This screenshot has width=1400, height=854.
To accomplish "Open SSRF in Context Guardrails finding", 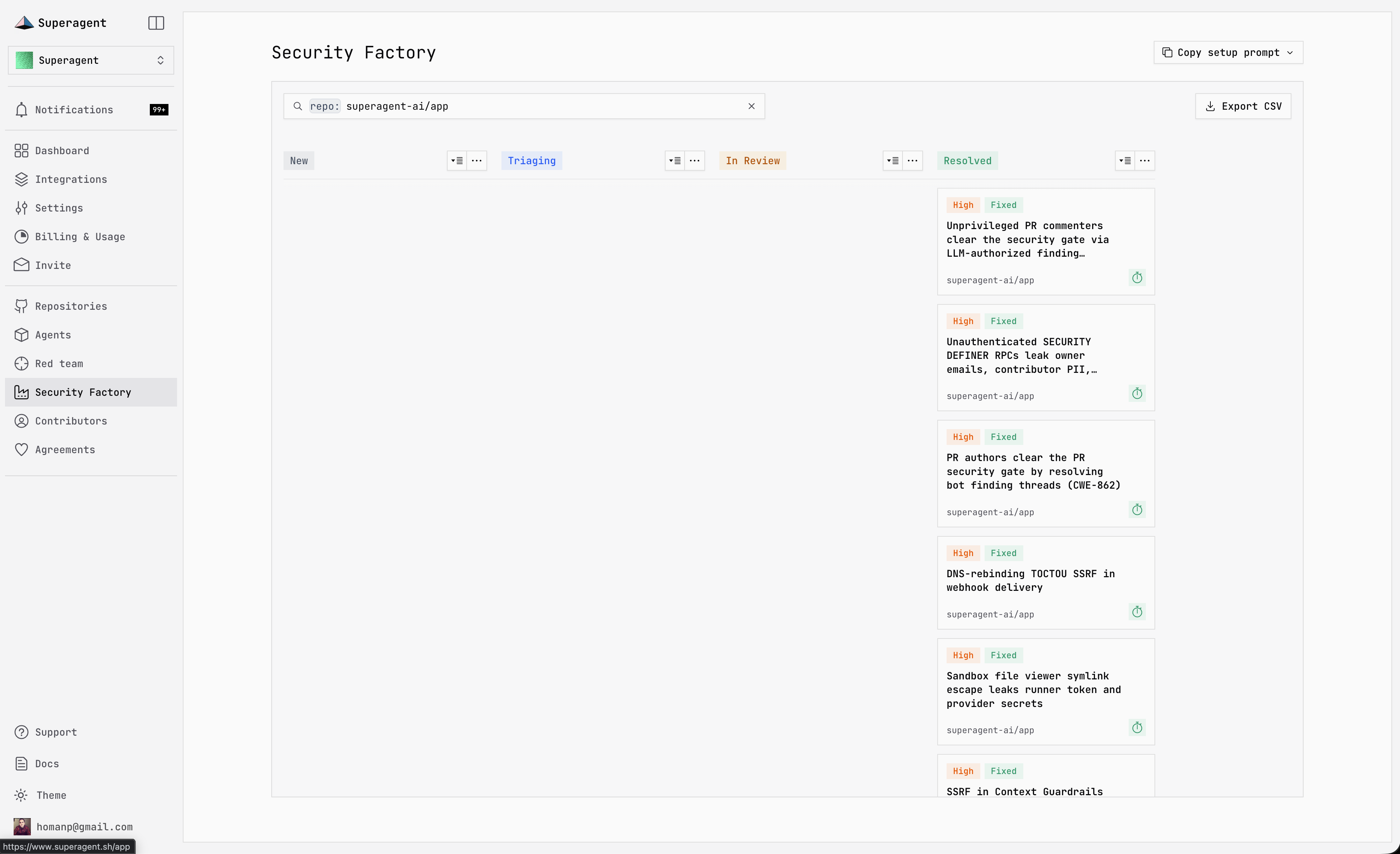I will point(1046,775).
